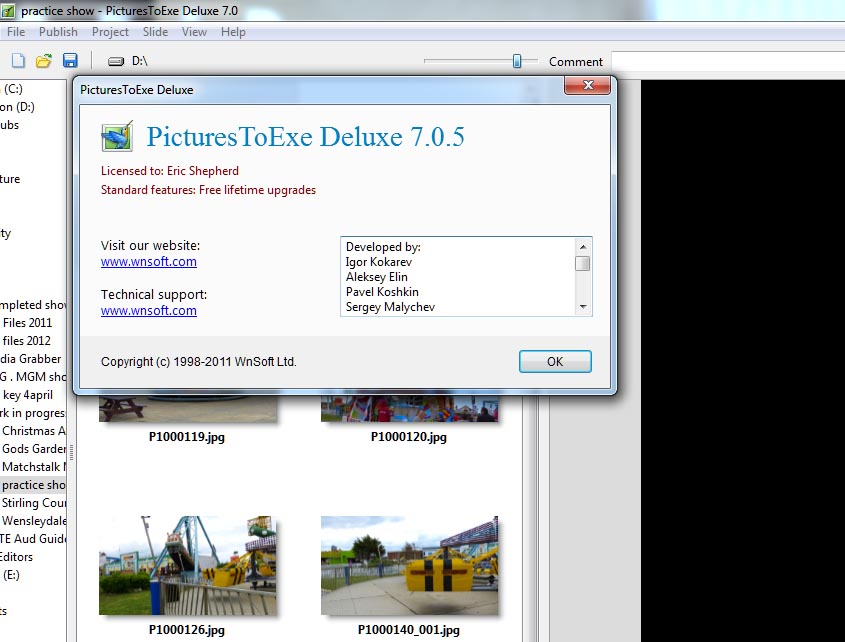Open the Technical support wnsoft.com link
This screenshot has height=642, width=845.
pos(149,310)
